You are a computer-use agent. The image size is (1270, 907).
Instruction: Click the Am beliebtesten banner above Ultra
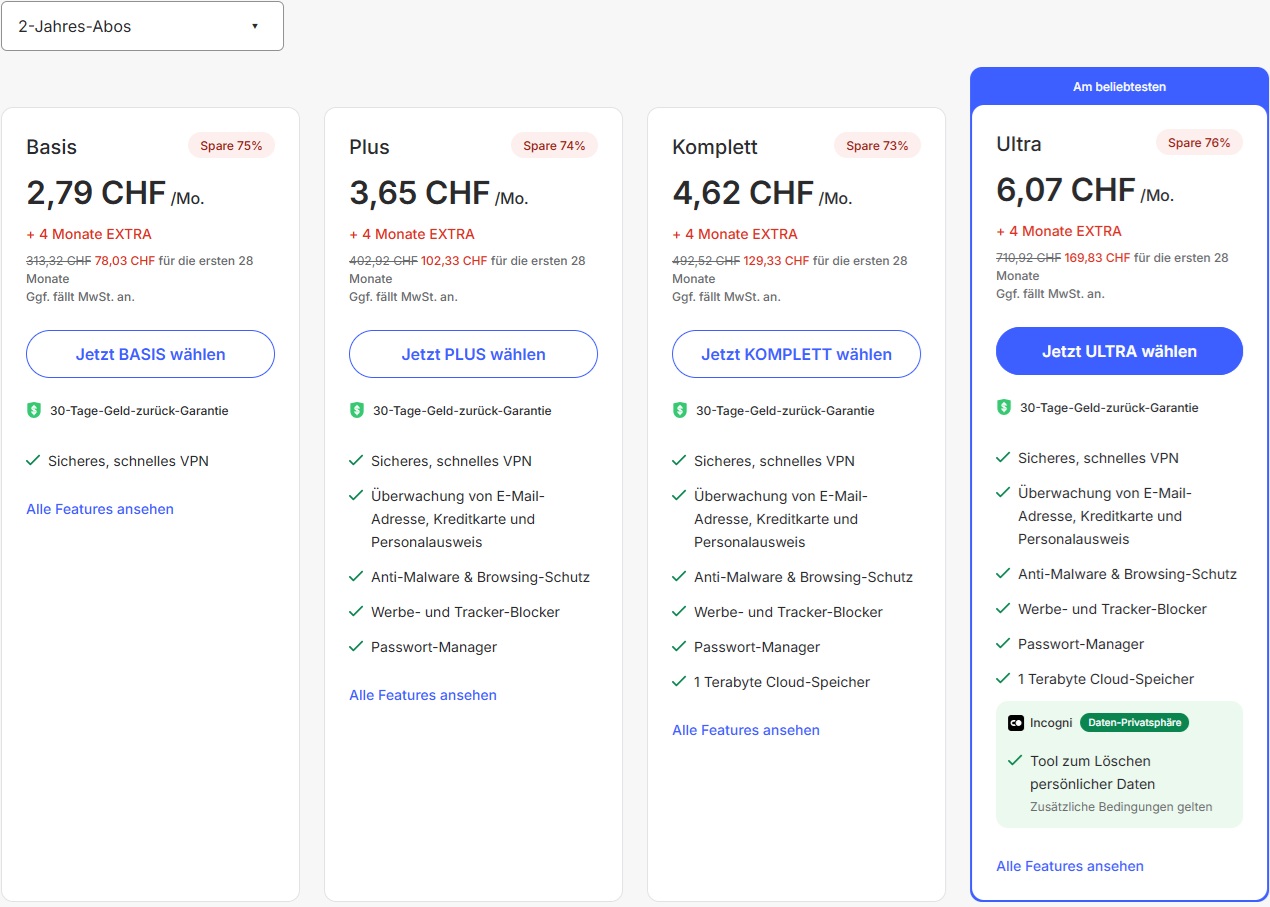tap(1119, 87)
